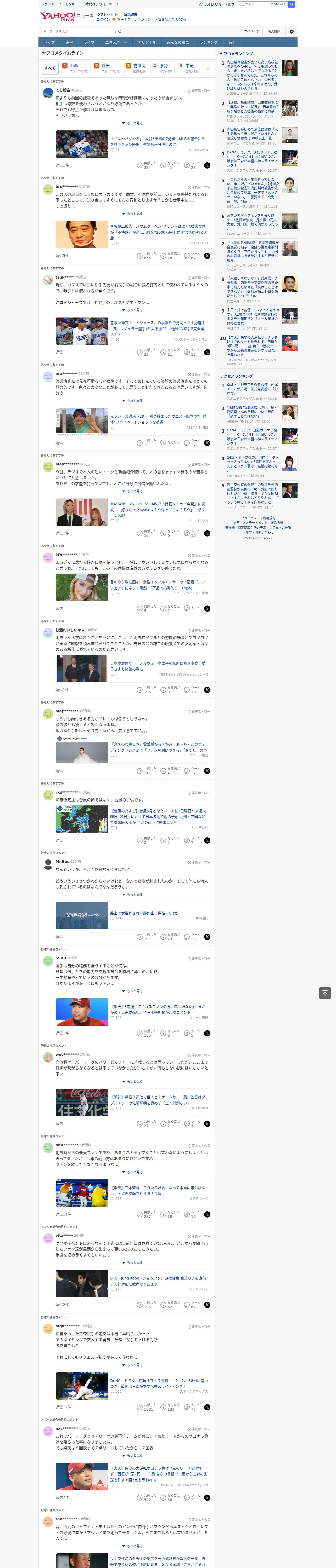Open ranking item 1 thumbnail in ヤフコメランキング

(x=290, y=68)
